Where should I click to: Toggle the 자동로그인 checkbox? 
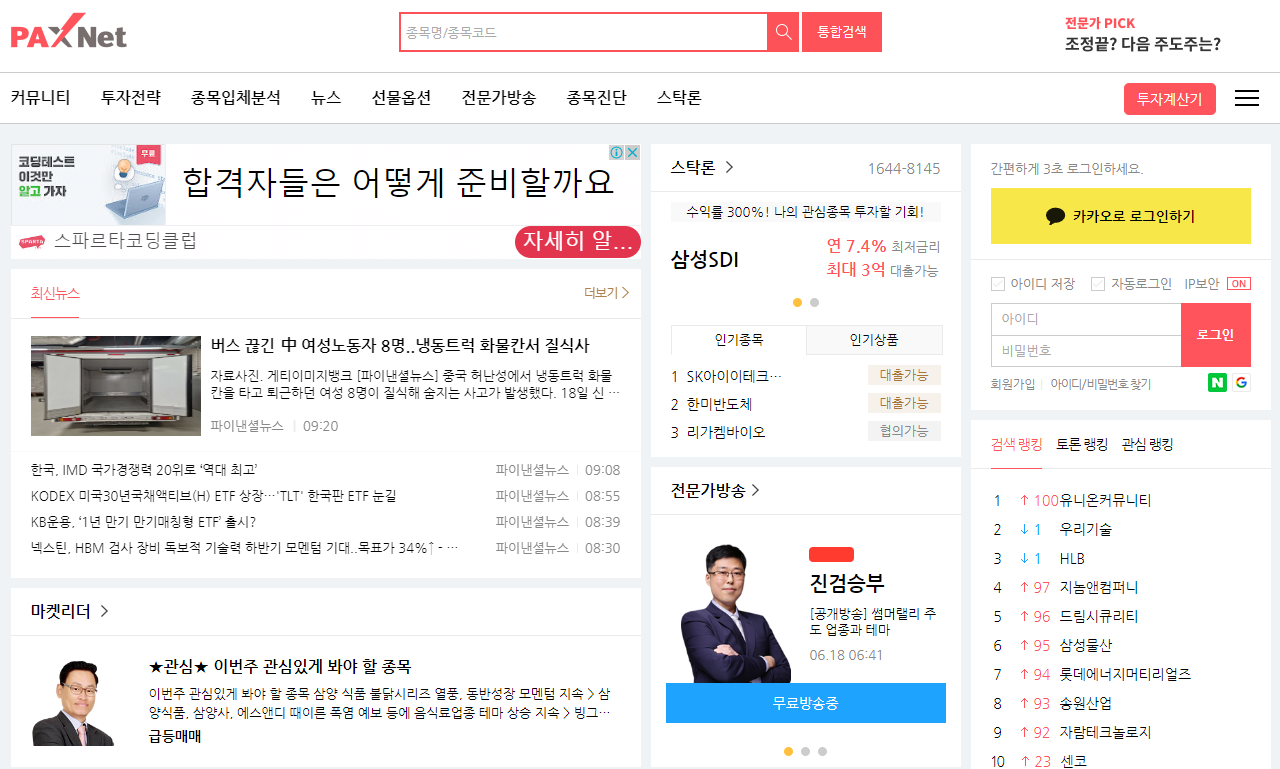[x=1098, y=284]
